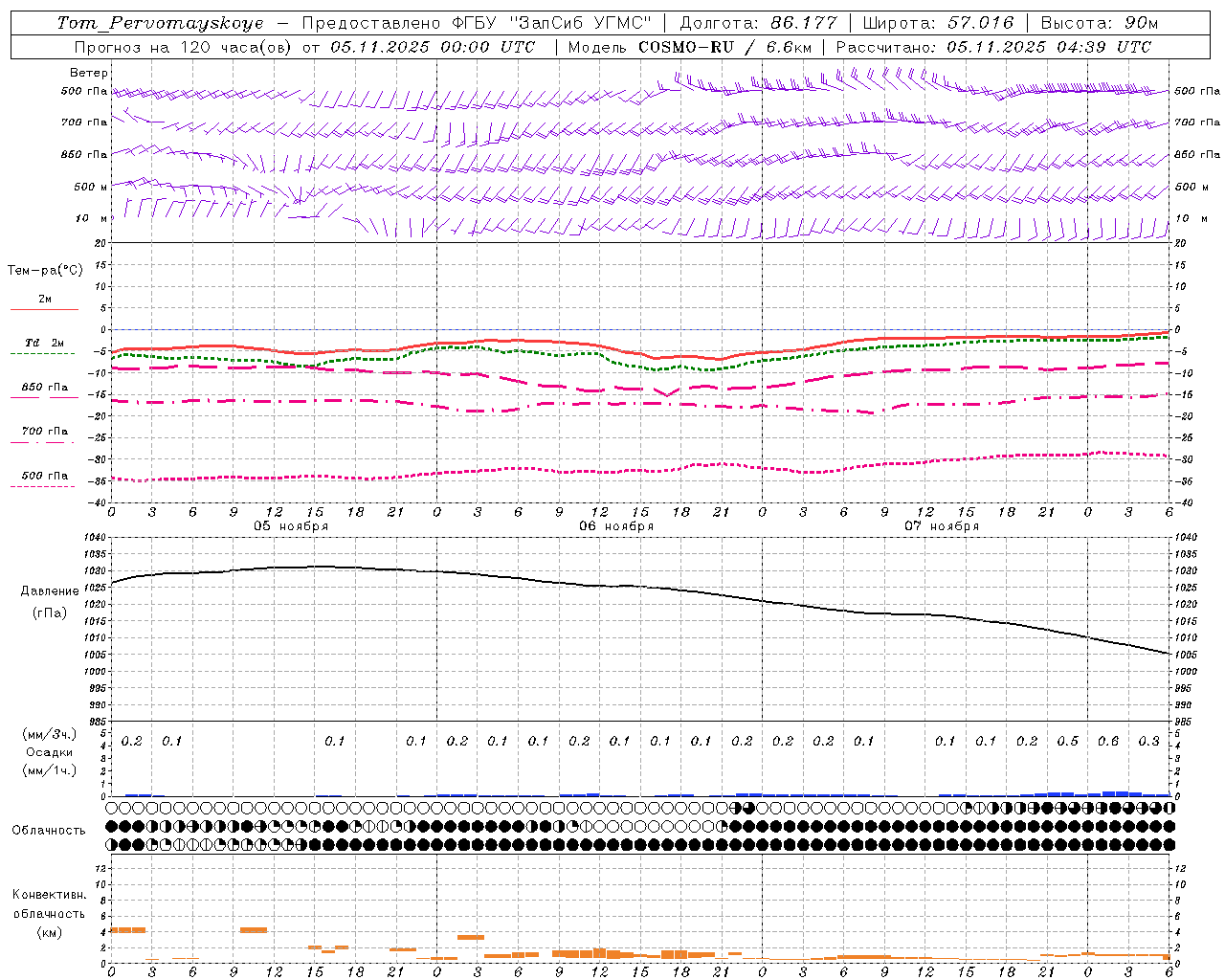This screenshot has width=1225, height=980.
Task: Click the date label 06 ноября
Action: 616,526
